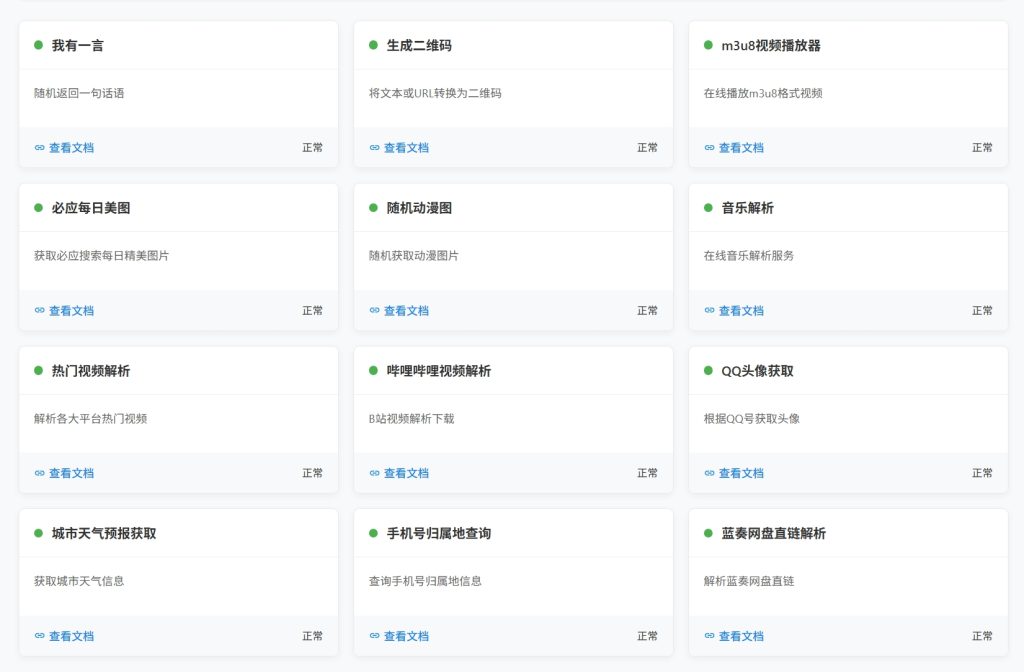Open 查看文档 for 蓝奏网盘直链解析
The width and height of the screenshot is (1024, 672).
(741, 636)
